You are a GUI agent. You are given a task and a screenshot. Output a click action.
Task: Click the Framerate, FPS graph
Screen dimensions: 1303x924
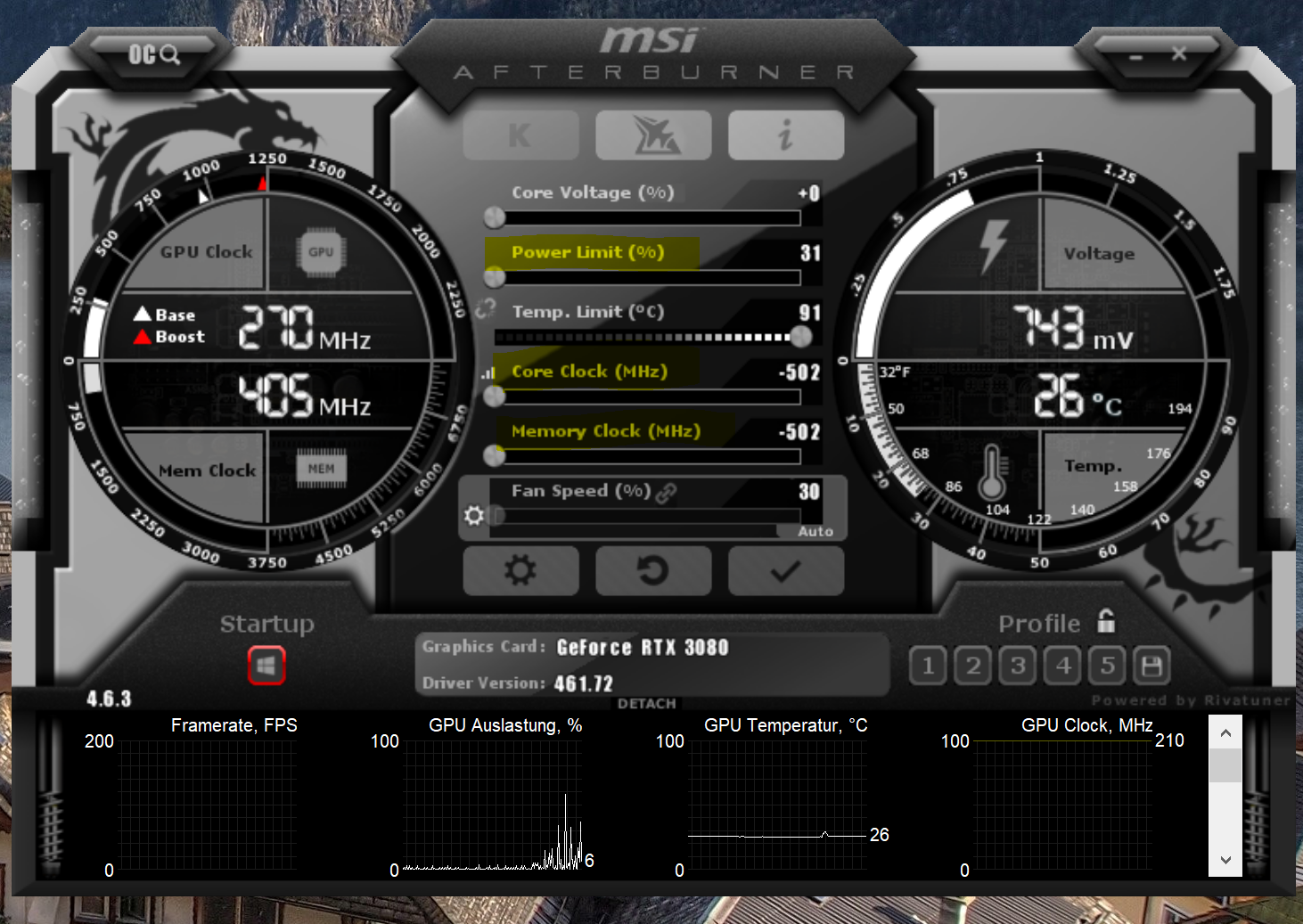[x=207, y=805]
